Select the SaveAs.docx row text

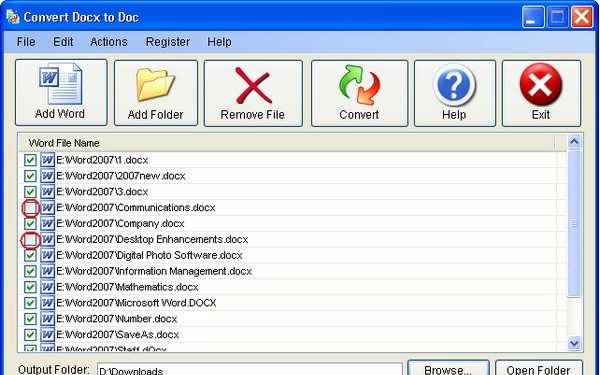(118, 335)
